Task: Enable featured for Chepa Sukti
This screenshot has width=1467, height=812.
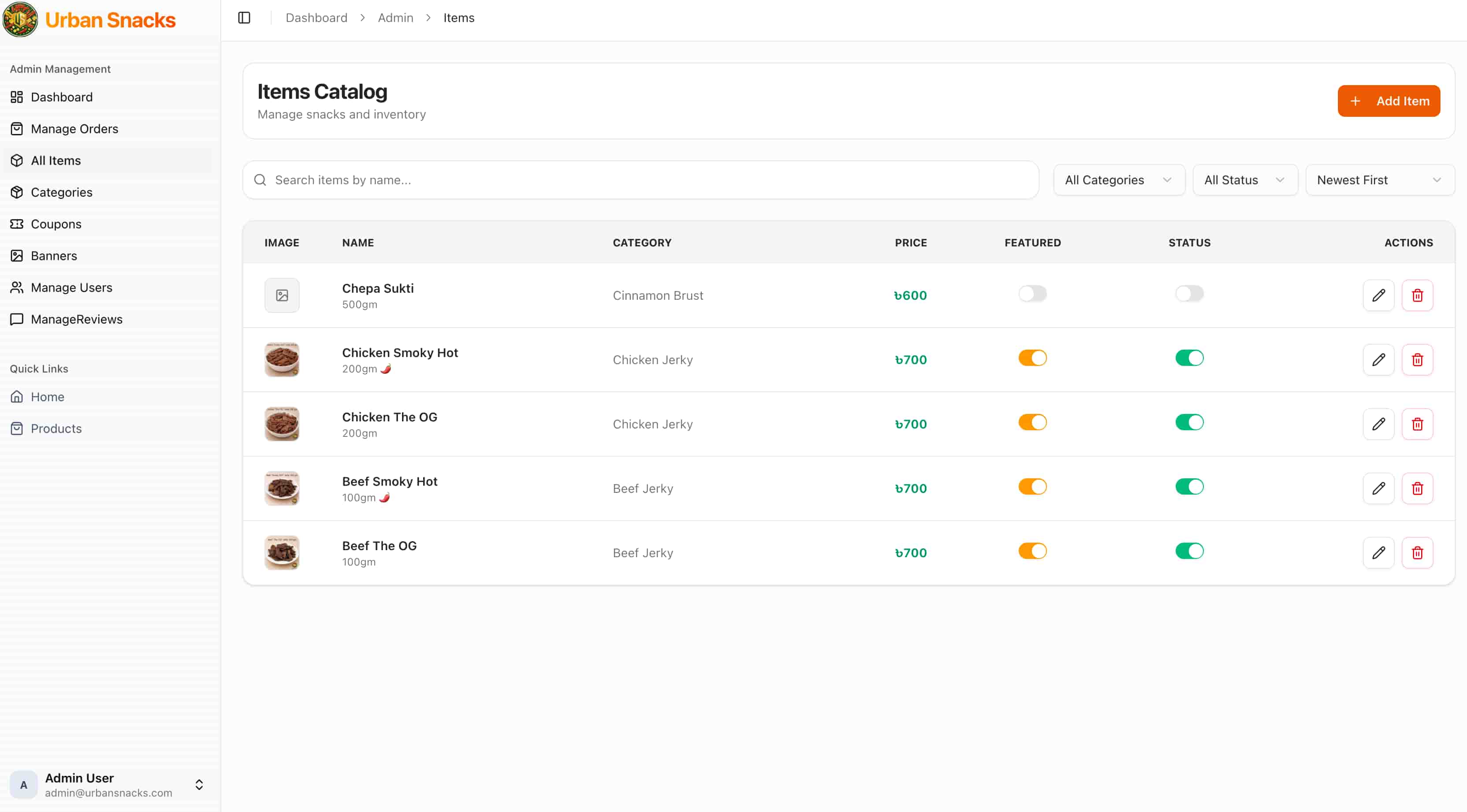Action: click(1032, 294)
